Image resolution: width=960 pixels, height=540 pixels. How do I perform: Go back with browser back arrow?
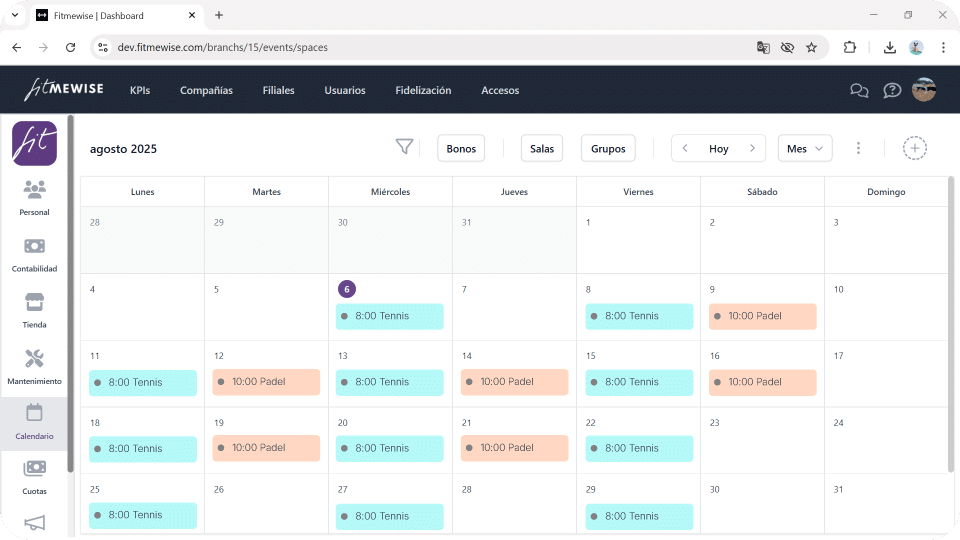tap(17, 47)
